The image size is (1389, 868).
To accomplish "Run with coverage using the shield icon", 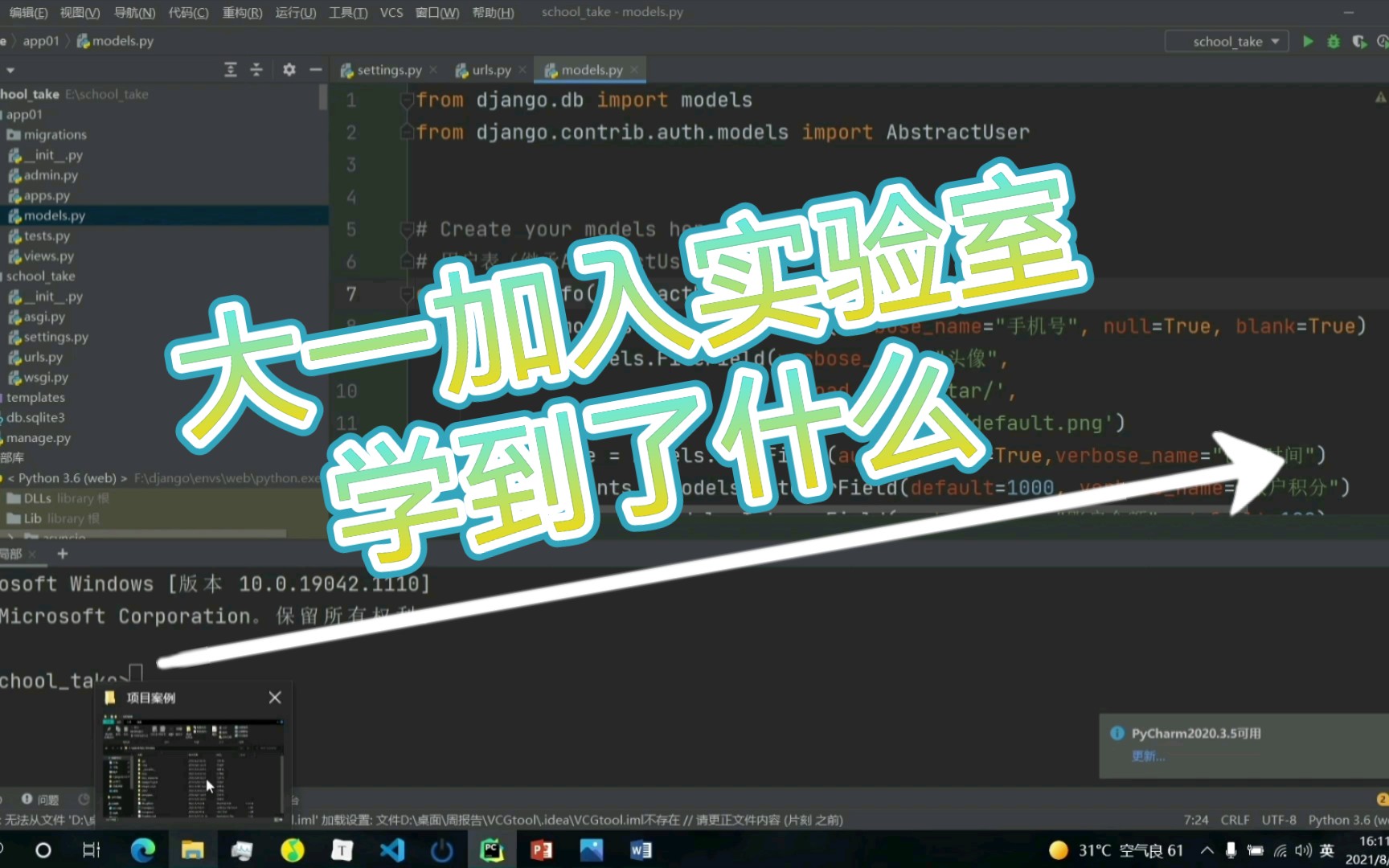I will 1359,41.
